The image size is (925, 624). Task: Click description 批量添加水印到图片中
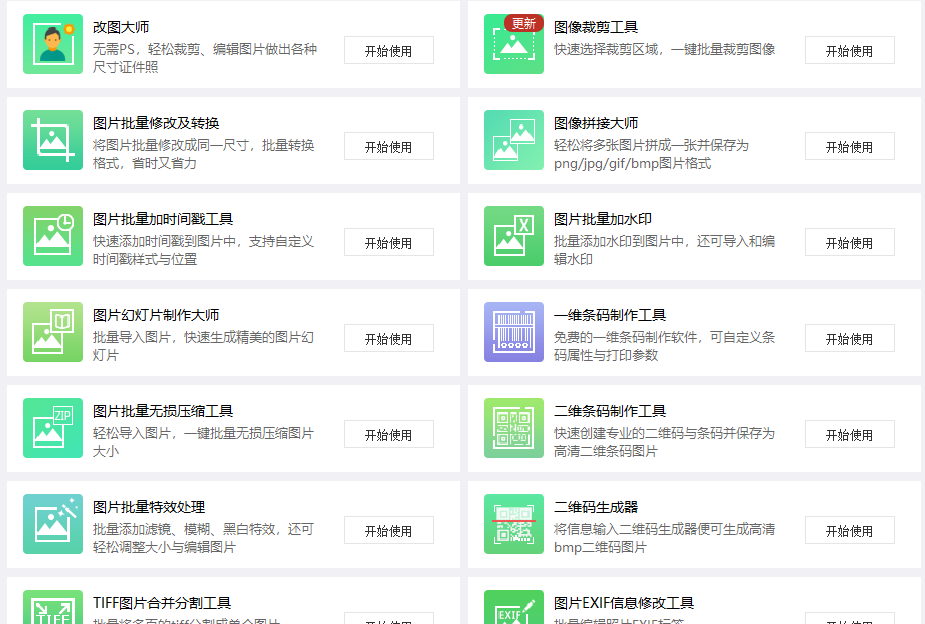coord(664,250)
